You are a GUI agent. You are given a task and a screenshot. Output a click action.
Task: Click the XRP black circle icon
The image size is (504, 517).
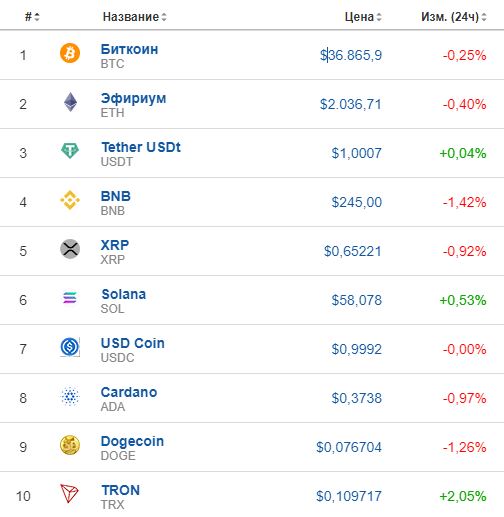(x=70, y=249)
